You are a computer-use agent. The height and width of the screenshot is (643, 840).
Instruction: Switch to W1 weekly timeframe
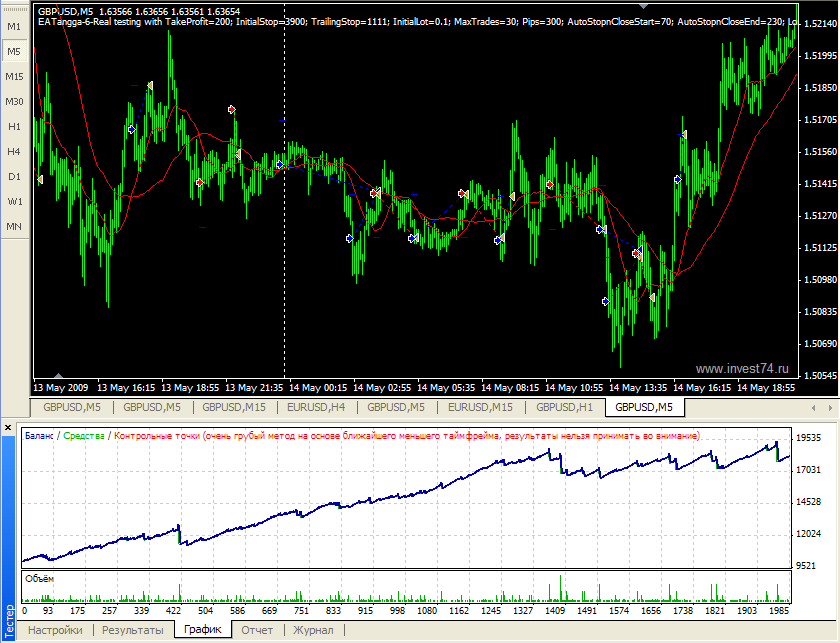click(x=14, y=201)
